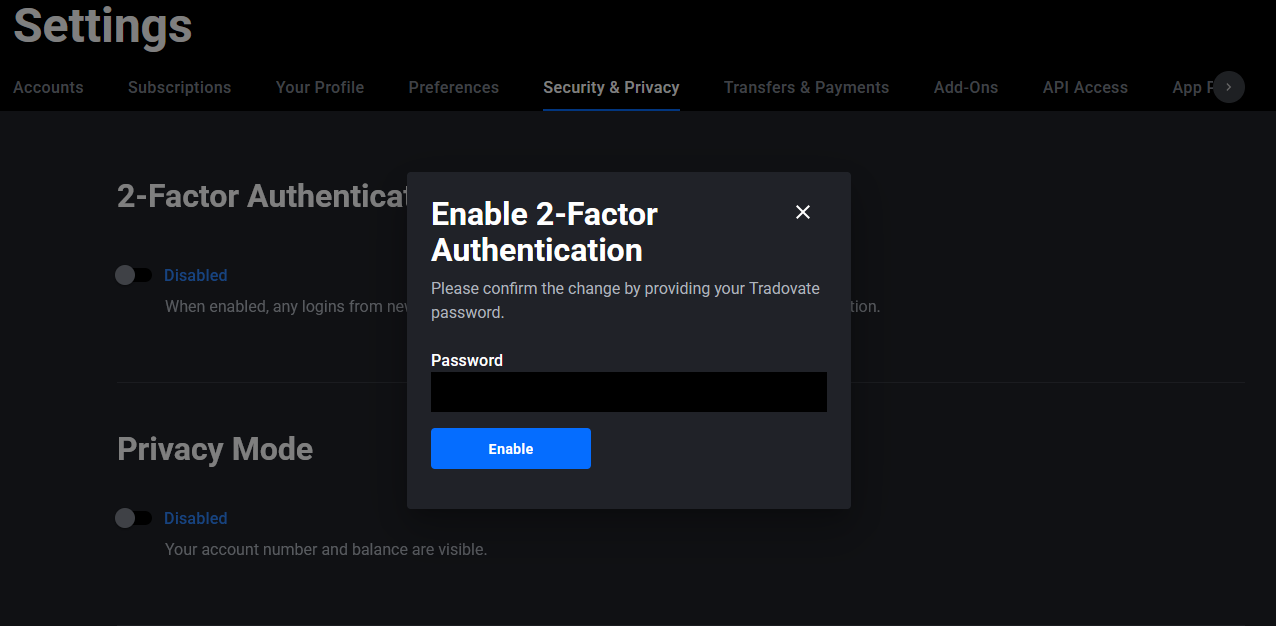Click 'Your account number and balance are visible.'
The width and height of the screenshot is (1276, 626).
[326, 549]
